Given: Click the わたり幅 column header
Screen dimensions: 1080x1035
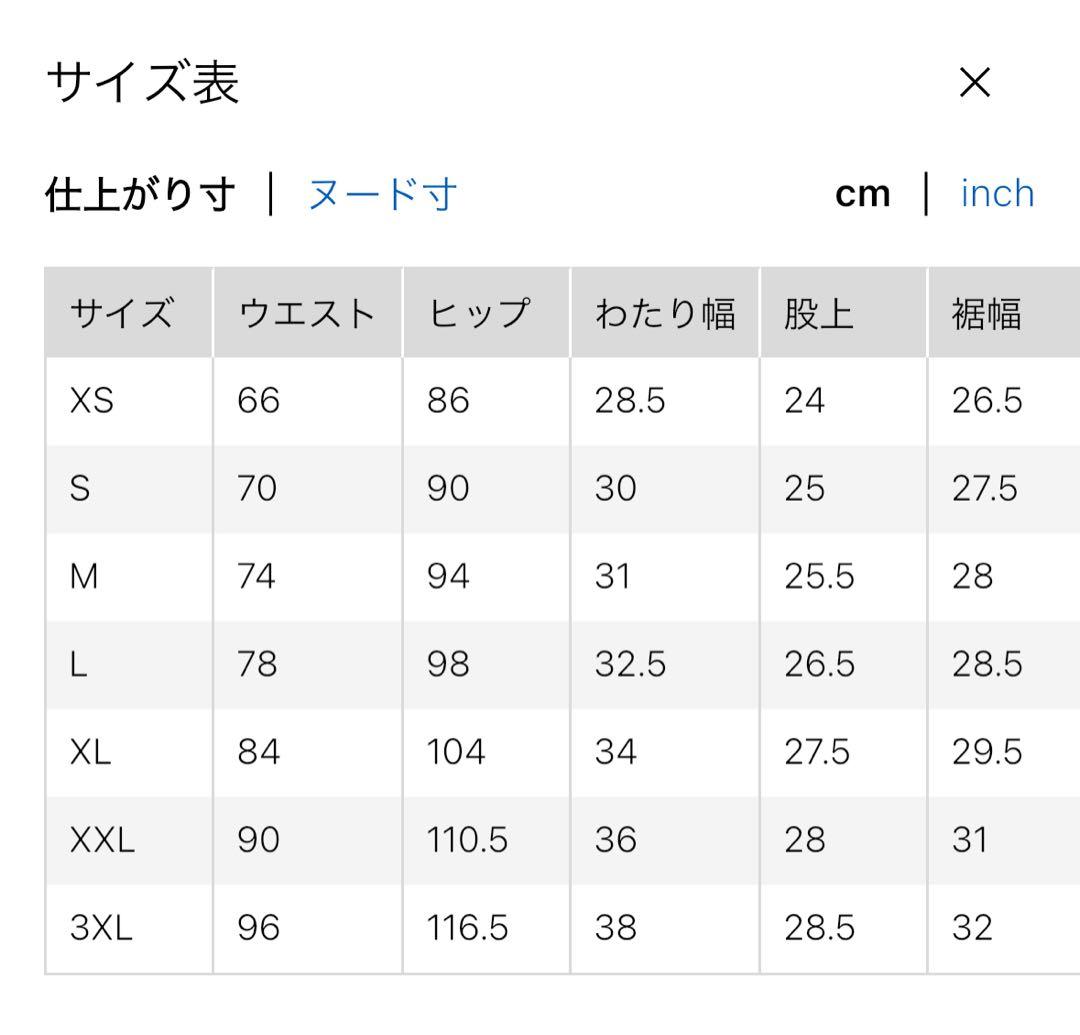Looking at the screenshot, I should coord(665,314).
